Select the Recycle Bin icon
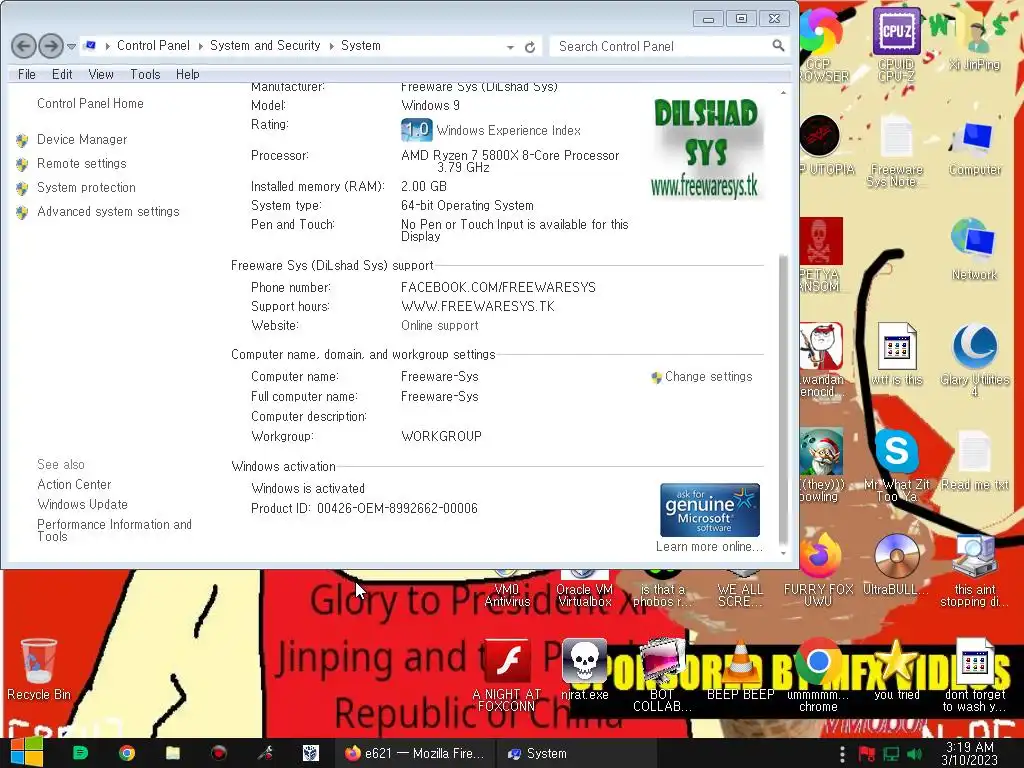The height and width of the screenshot is (768, 1024). point(39,669)
